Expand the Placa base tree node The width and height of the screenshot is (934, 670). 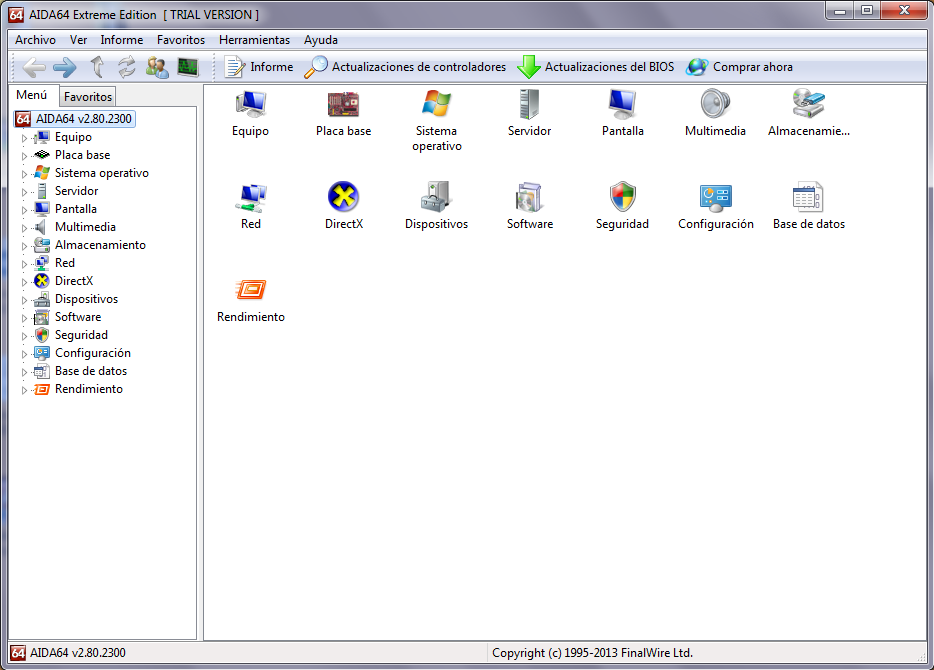click(x=24, y=156)
